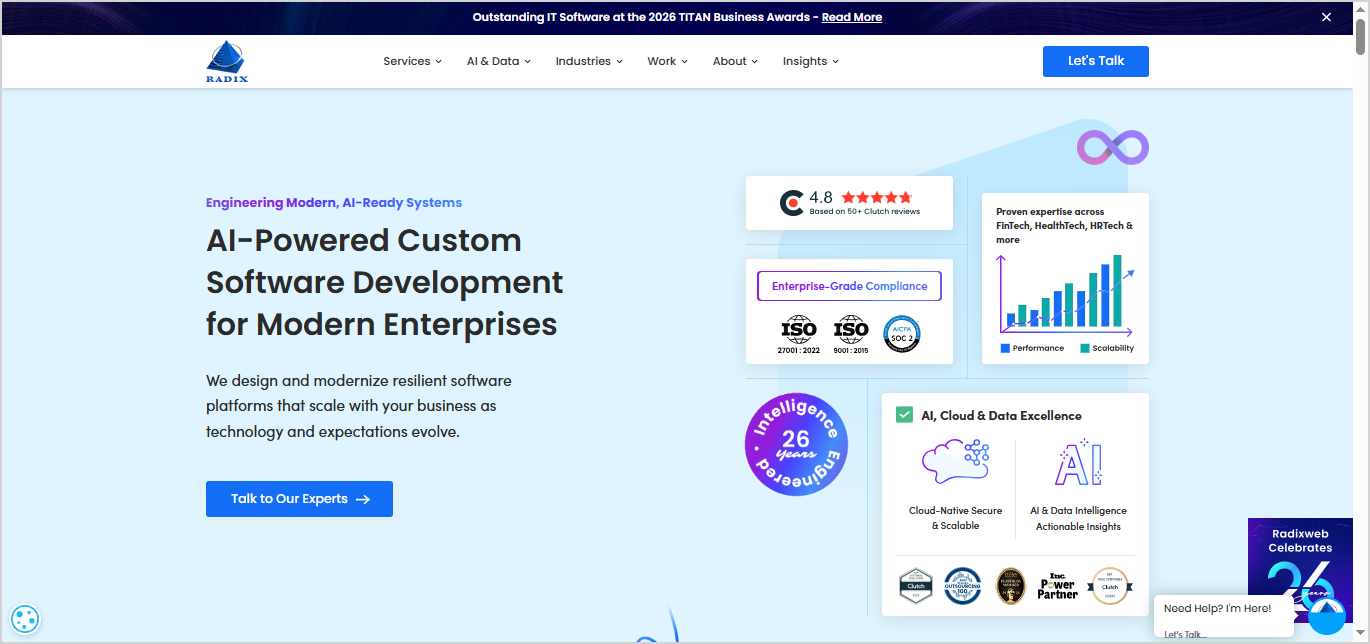Click the 26 Years Intelligence Engineered badge
The width and height of the screenshot is (1370, 644).
coord(796,444)
